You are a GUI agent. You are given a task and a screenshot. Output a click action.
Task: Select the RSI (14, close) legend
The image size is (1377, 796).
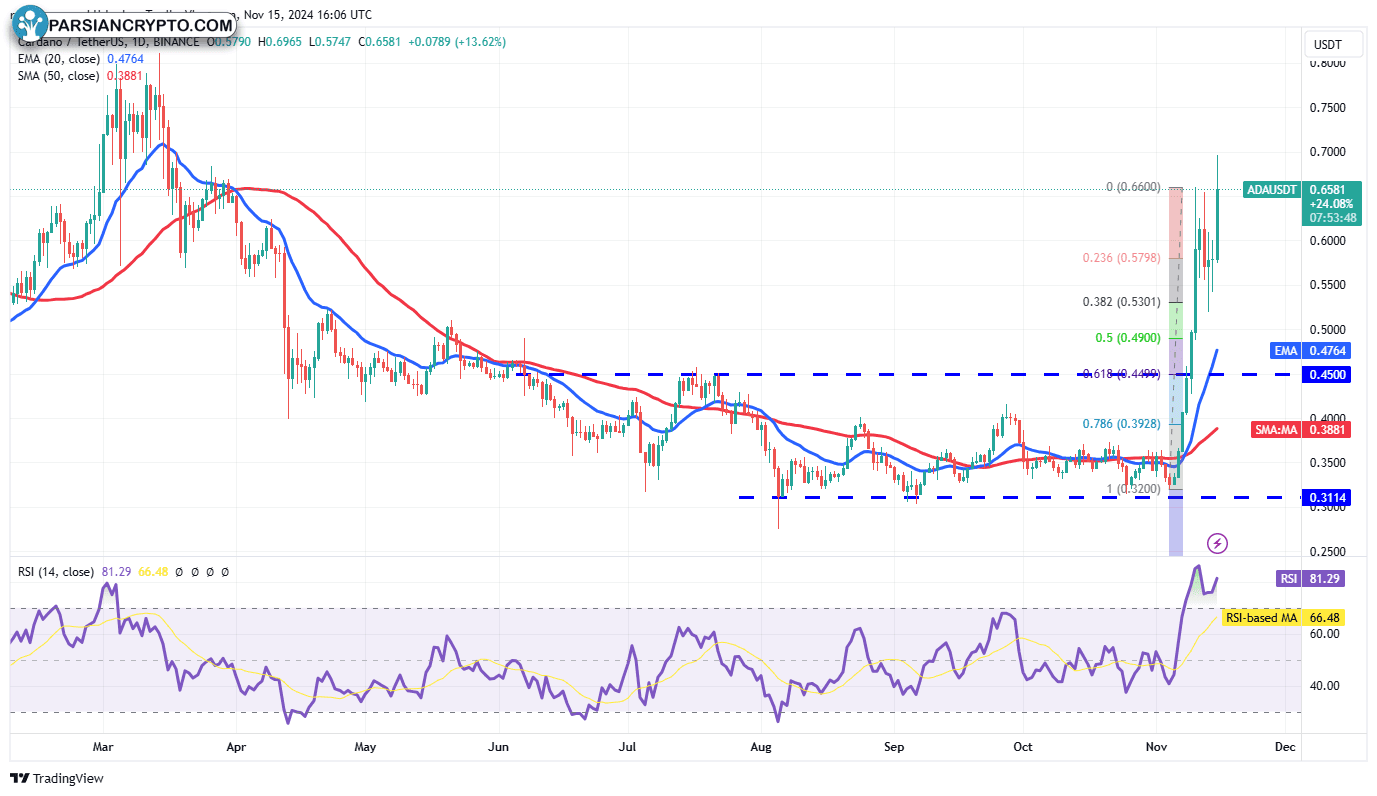(55, 572)
